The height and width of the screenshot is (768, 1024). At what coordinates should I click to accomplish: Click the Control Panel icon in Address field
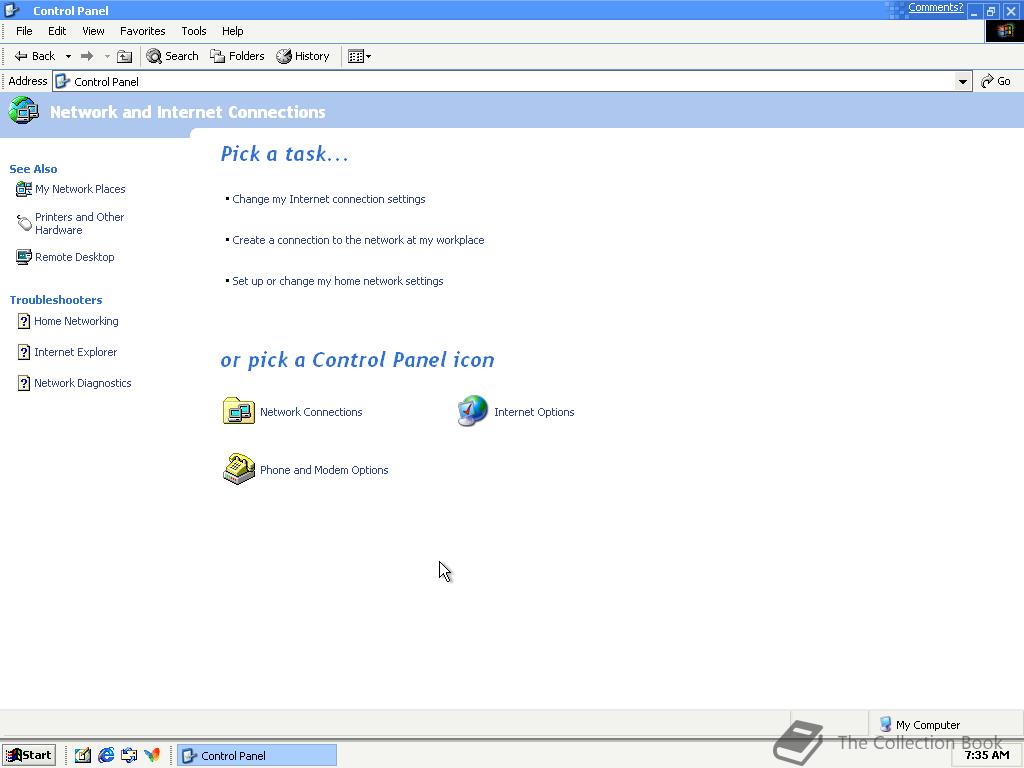pos(63,81)
